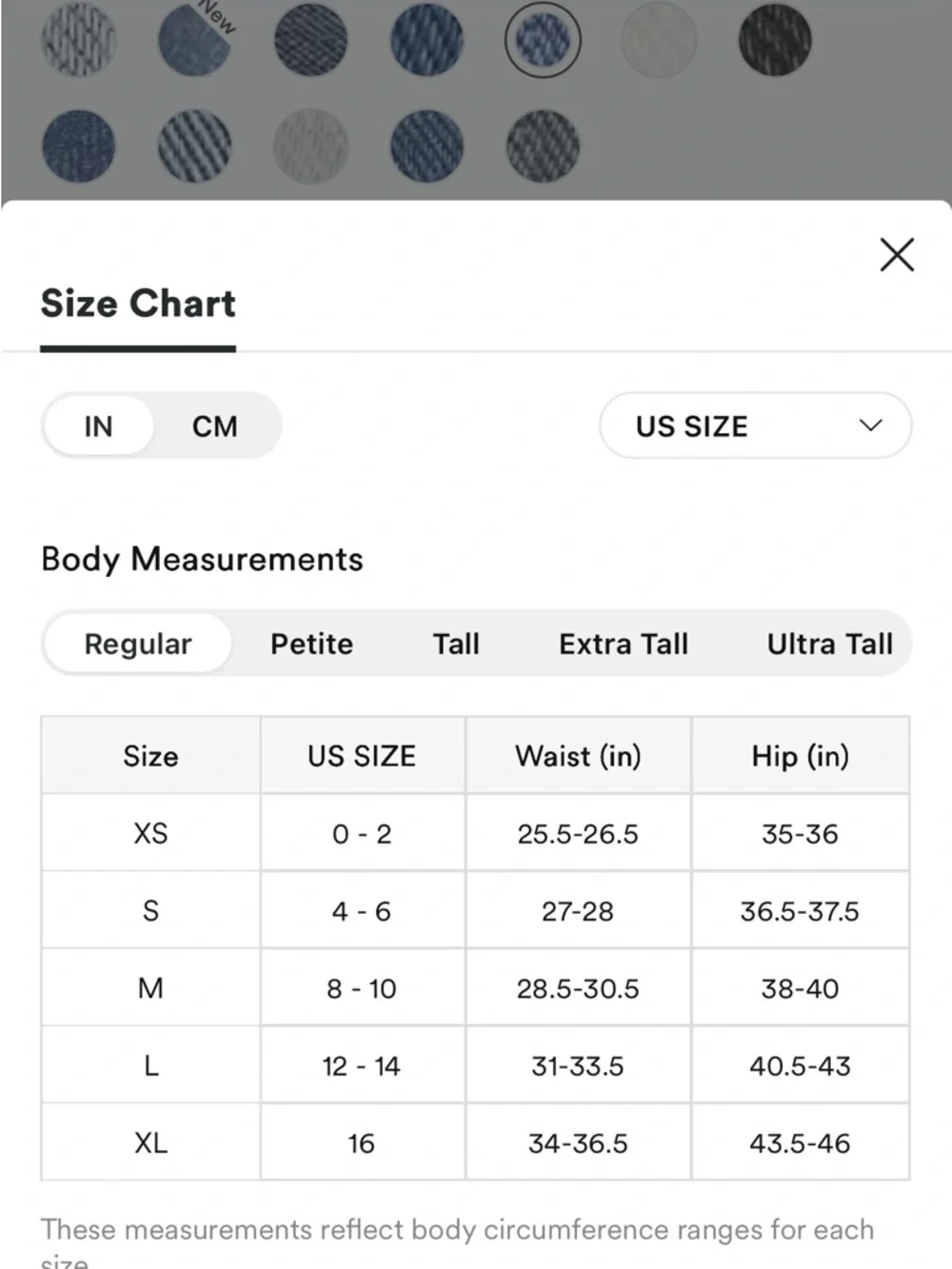Click the currently circled wash swatch

tap(543, 40)
